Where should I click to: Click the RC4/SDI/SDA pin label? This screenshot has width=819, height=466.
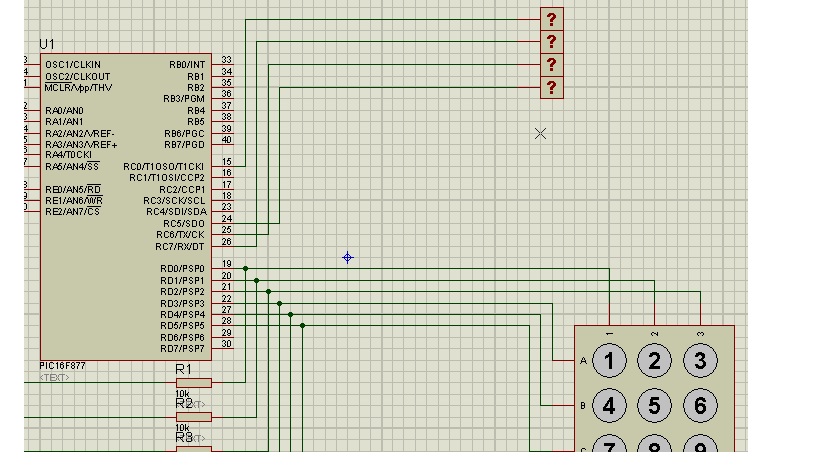click(177, 212)
